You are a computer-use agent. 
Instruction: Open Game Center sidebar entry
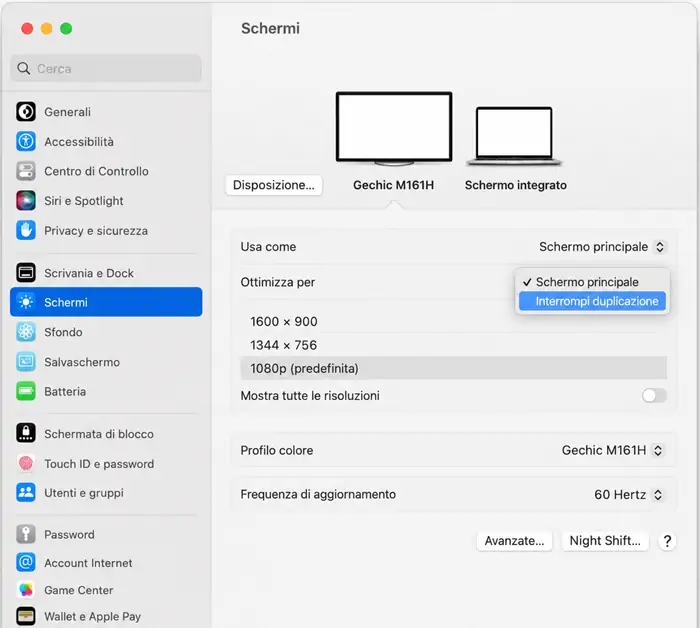[106, 590]
